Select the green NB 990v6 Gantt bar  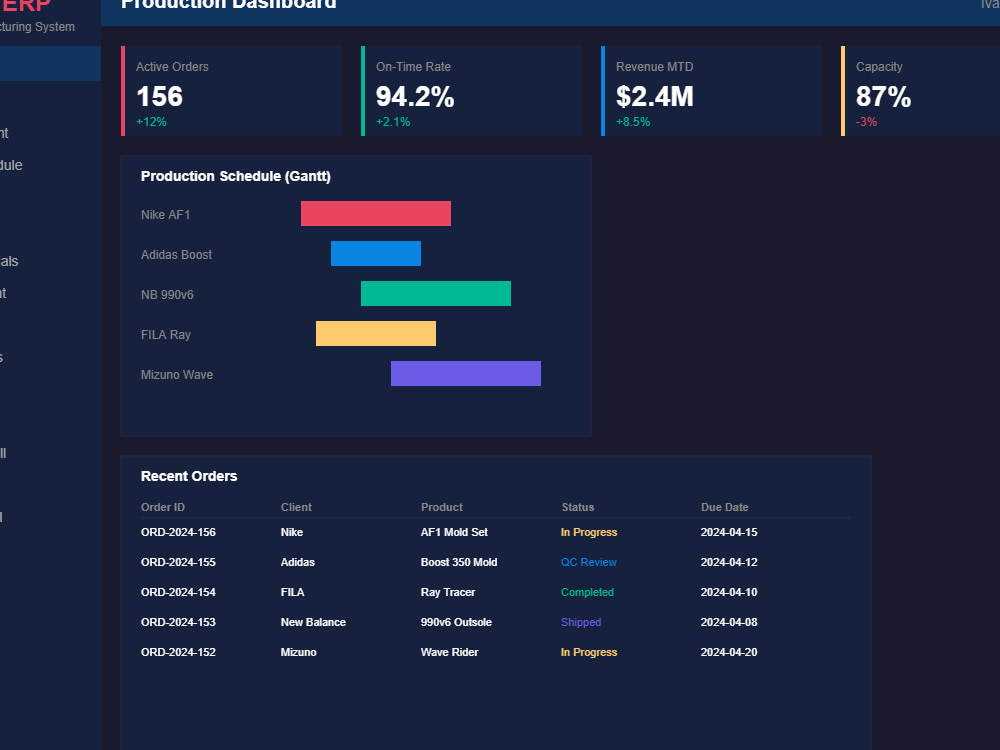coord(436,293)
